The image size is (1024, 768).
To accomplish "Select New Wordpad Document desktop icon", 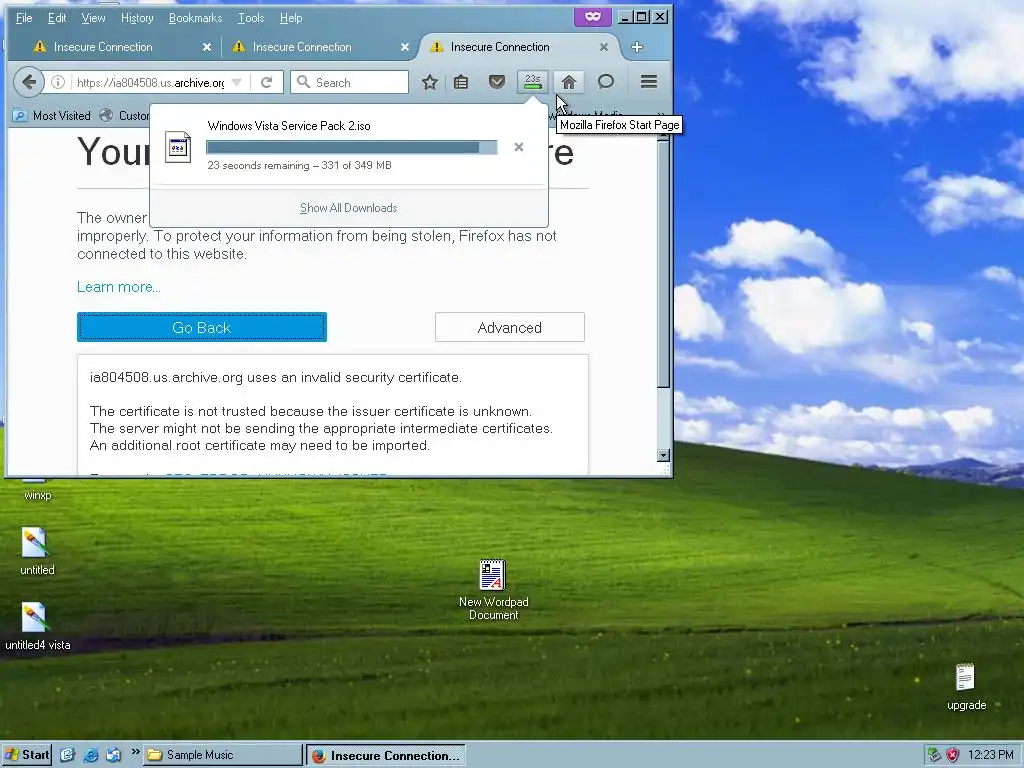I will [x=493, y=590].
